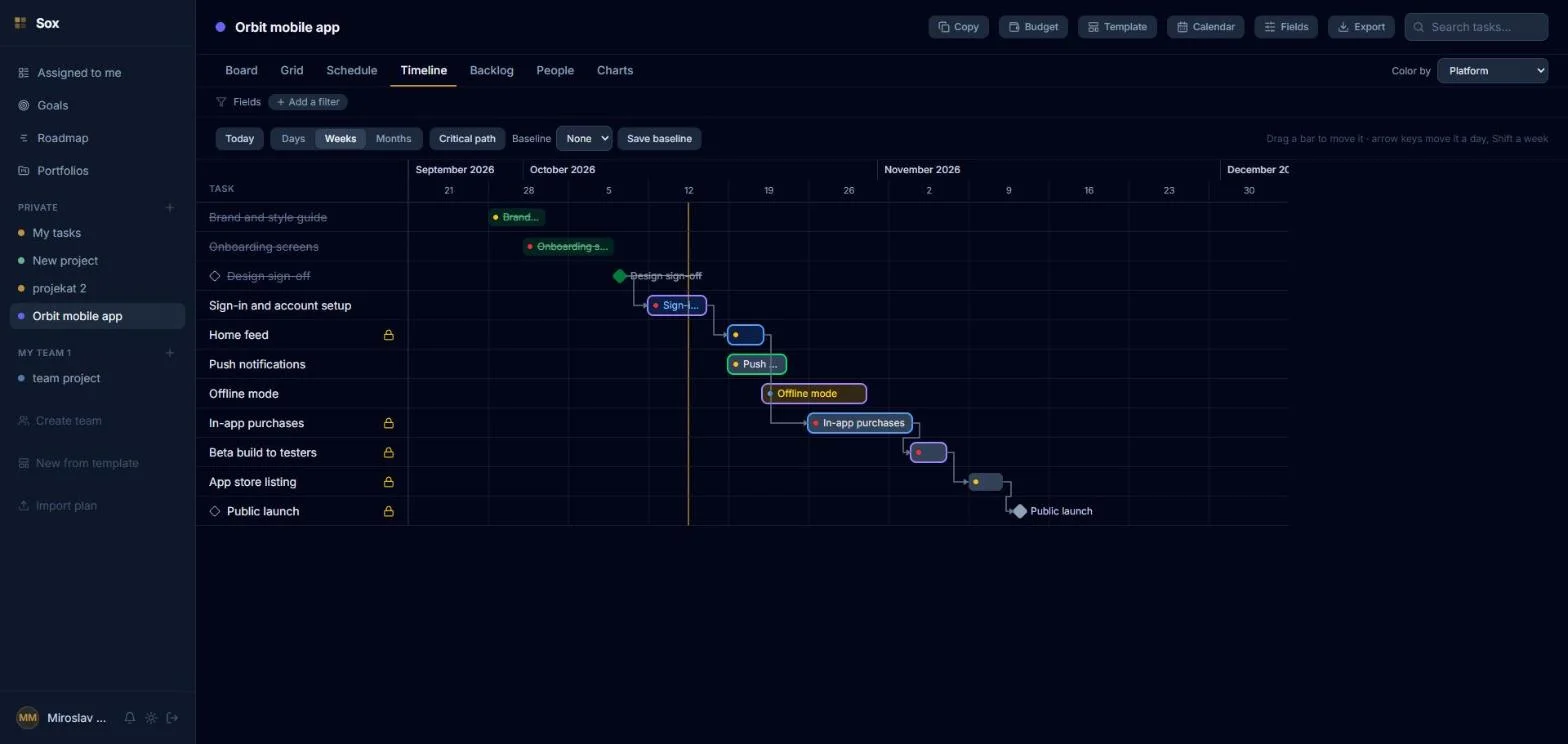Select the Days zoom level

[x=293, y=139]
